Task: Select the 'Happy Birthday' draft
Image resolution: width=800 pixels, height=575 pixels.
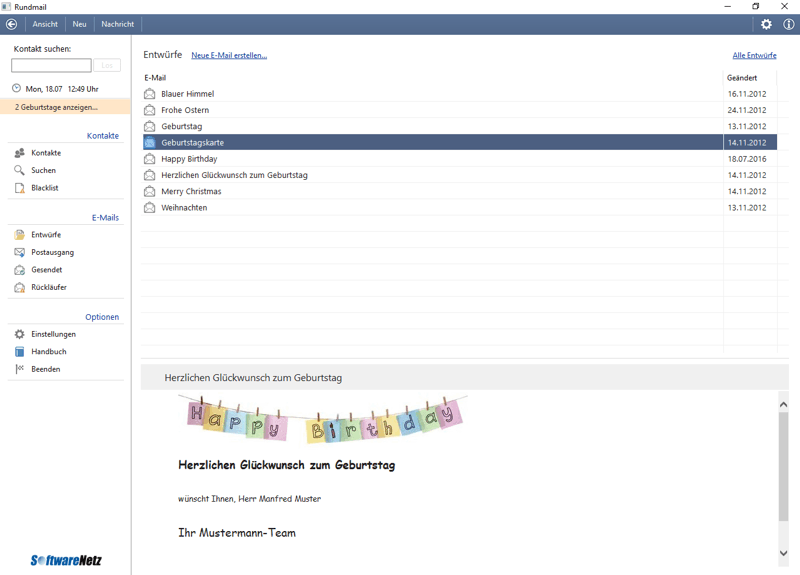Action: pyautogui.click(x=189, y=159)
